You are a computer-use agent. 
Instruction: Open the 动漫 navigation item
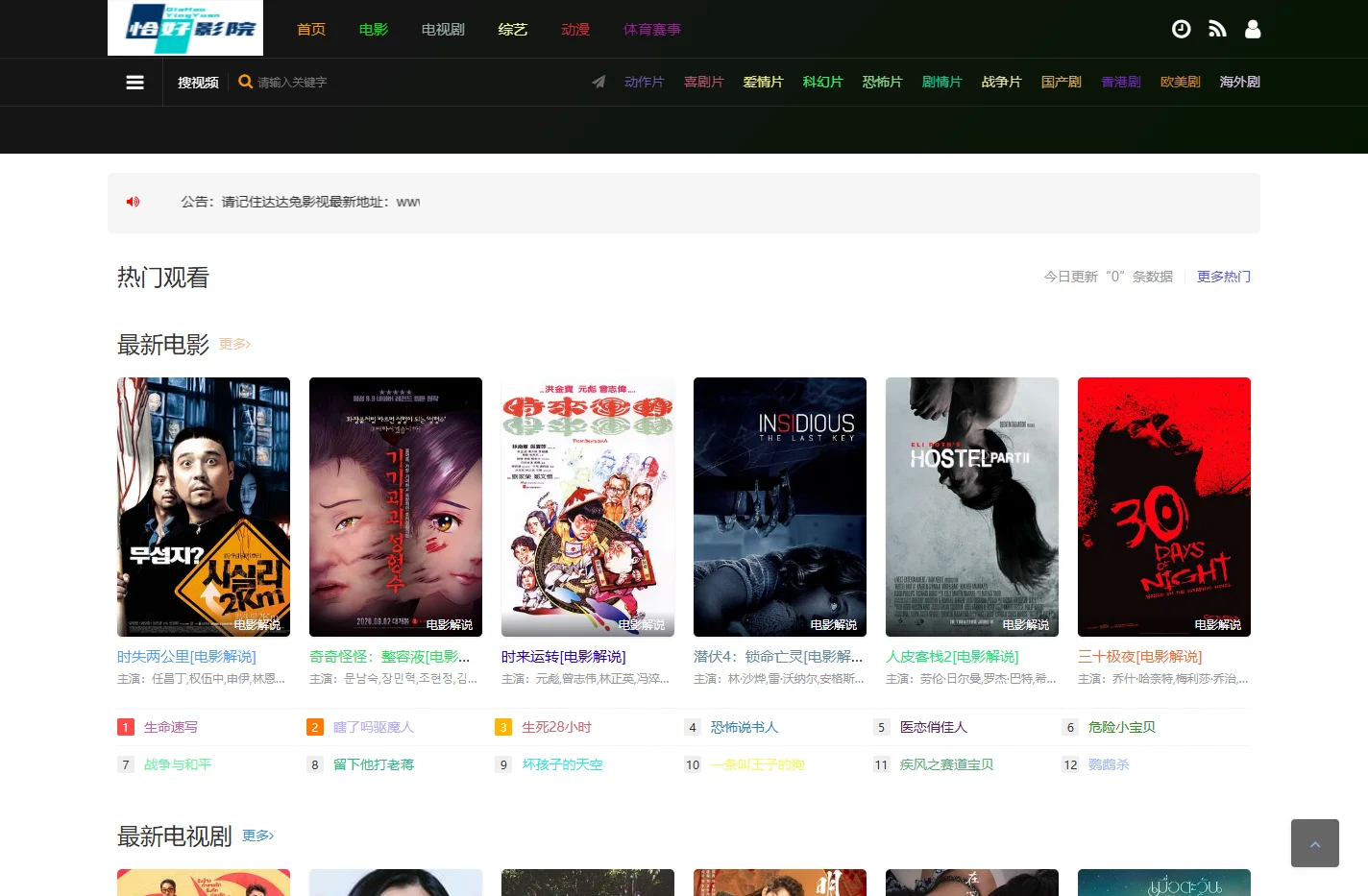pos(575,30)
